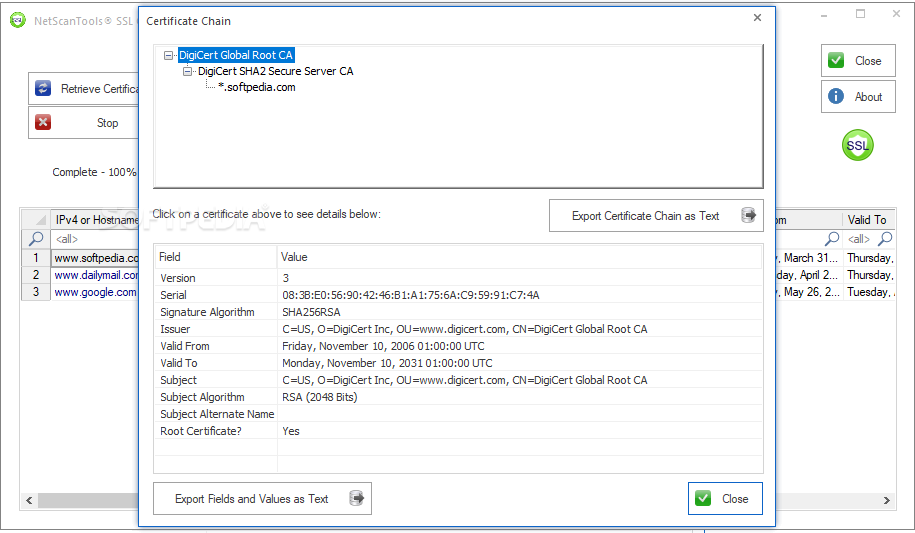
Task: Collapse the DigiCert SHA2 Secure Server CA node
Action: click(x=187, y=71)
